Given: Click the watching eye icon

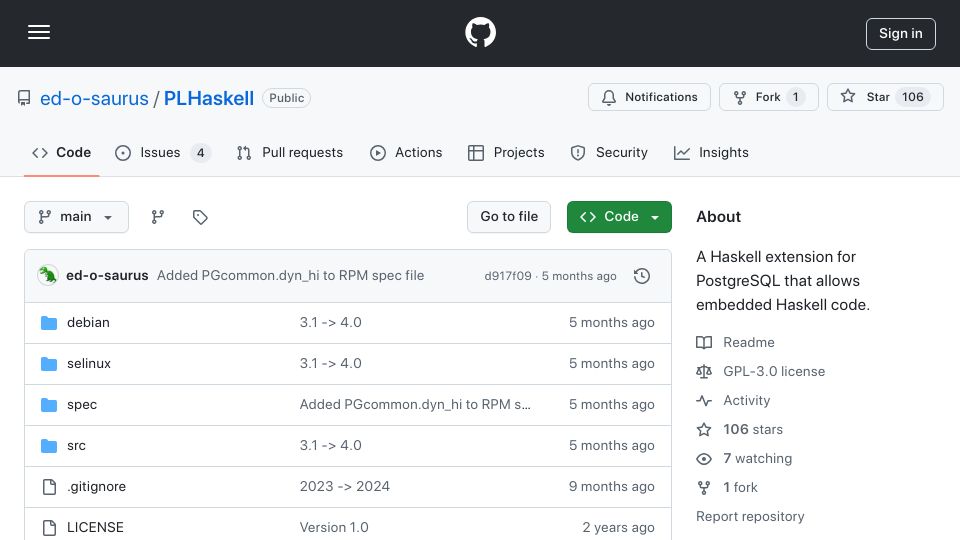Looking at the screenshot, I should coord(704,459).
